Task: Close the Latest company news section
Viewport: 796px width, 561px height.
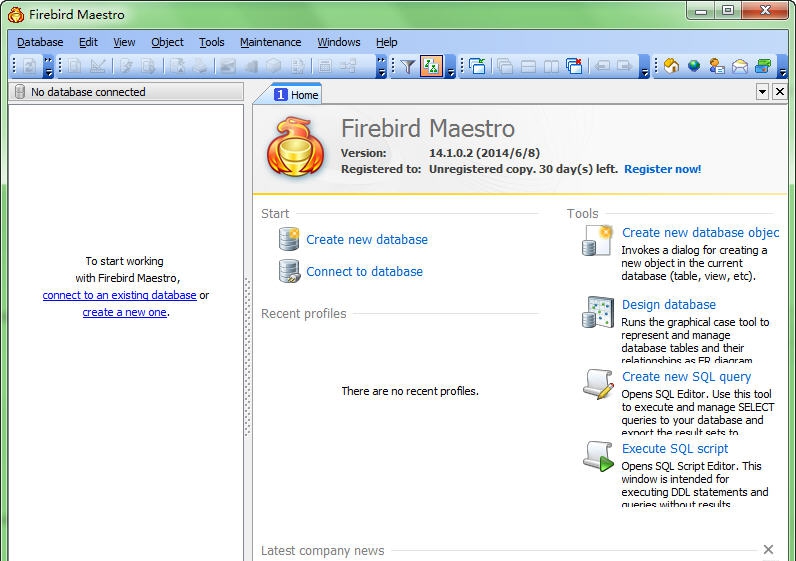Action: coord(768,549)
